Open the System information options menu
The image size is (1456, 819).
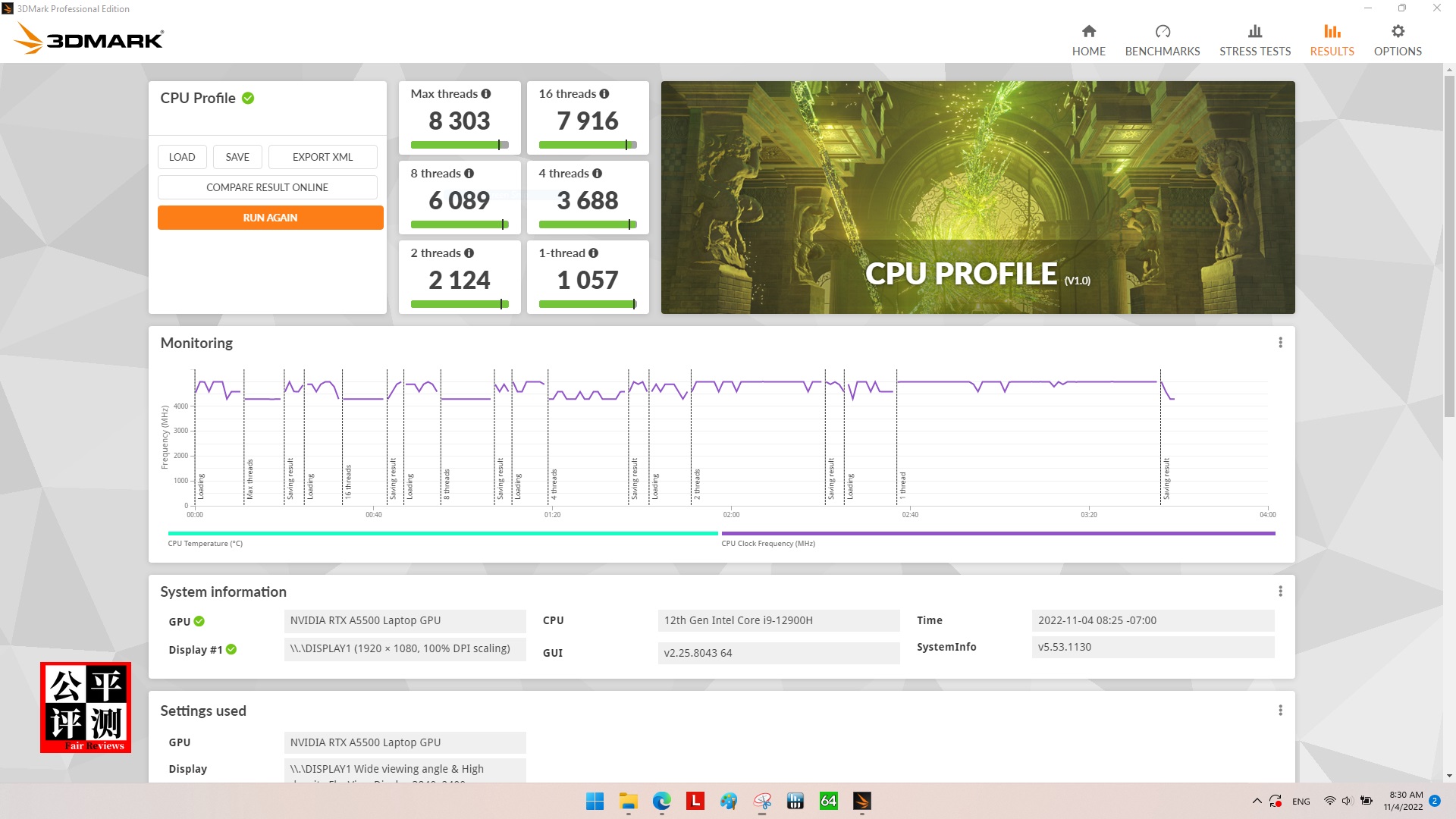pyautogui.click(x=1280, y=591)
